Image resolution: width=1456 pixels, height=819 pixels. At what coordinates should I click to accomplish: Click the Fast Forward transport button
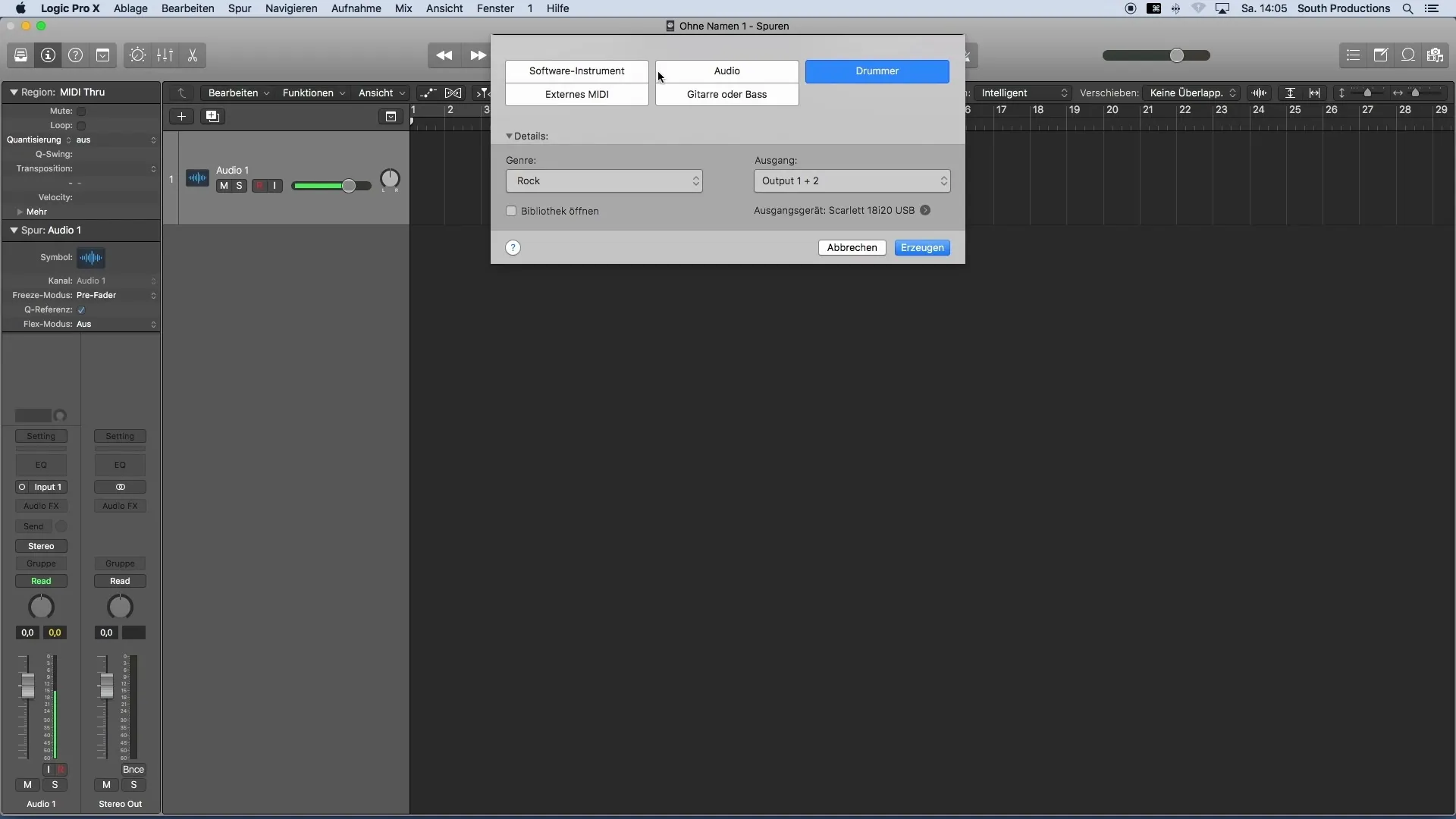click(x=477, y=55)
